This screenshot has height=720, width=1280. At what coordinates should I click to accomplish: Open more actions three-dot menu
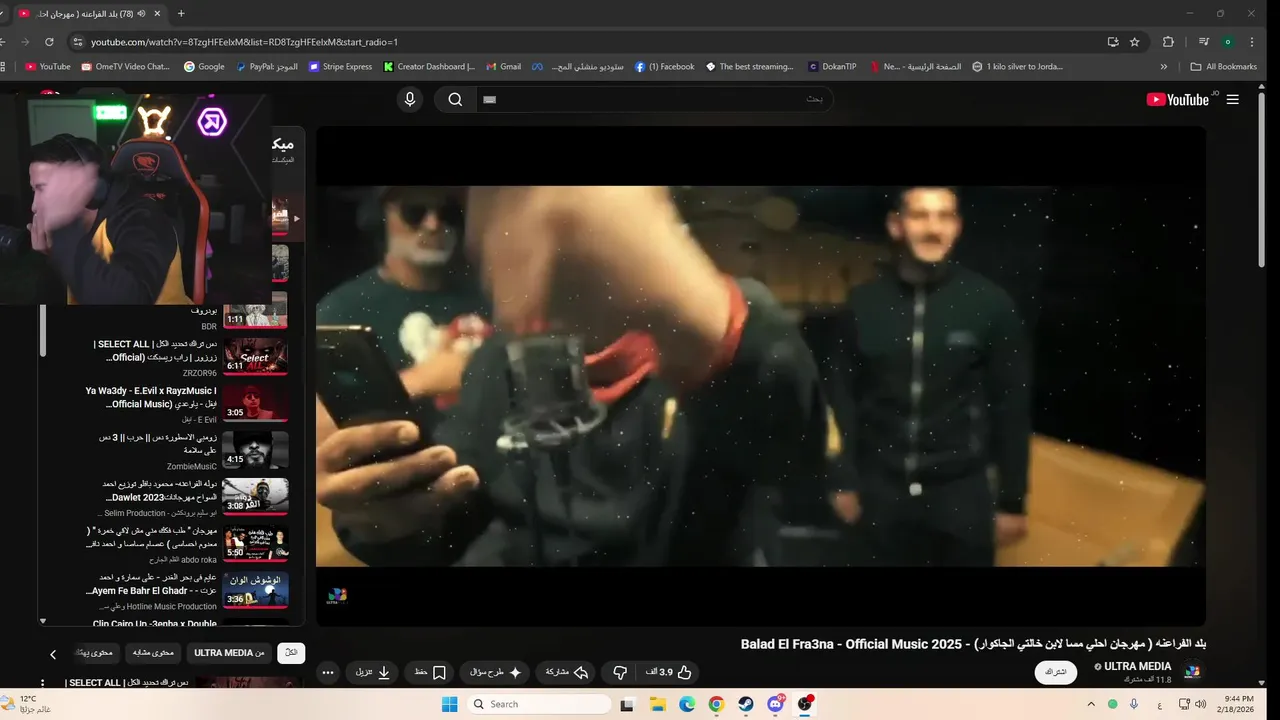[x=328, y=673]
